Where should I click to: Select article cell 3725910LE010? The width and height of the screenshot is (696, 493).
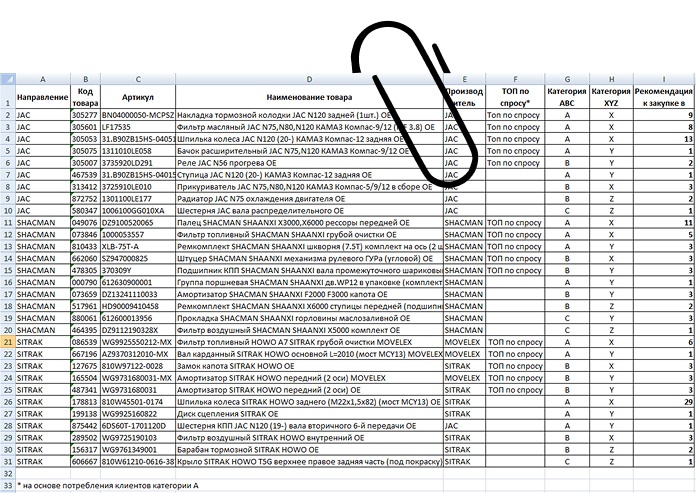[138, 187]
